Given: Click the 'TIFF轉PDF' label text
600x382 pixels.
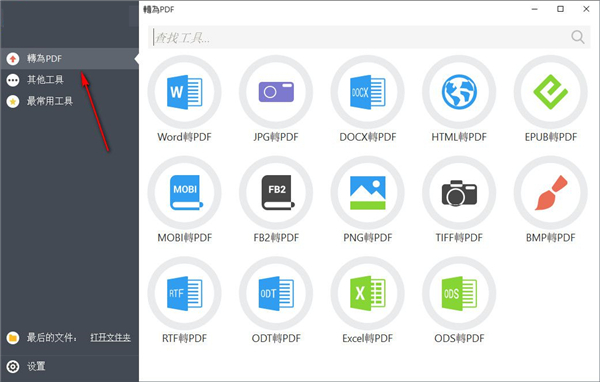Looking at the screenshot, I should [459, 238].
